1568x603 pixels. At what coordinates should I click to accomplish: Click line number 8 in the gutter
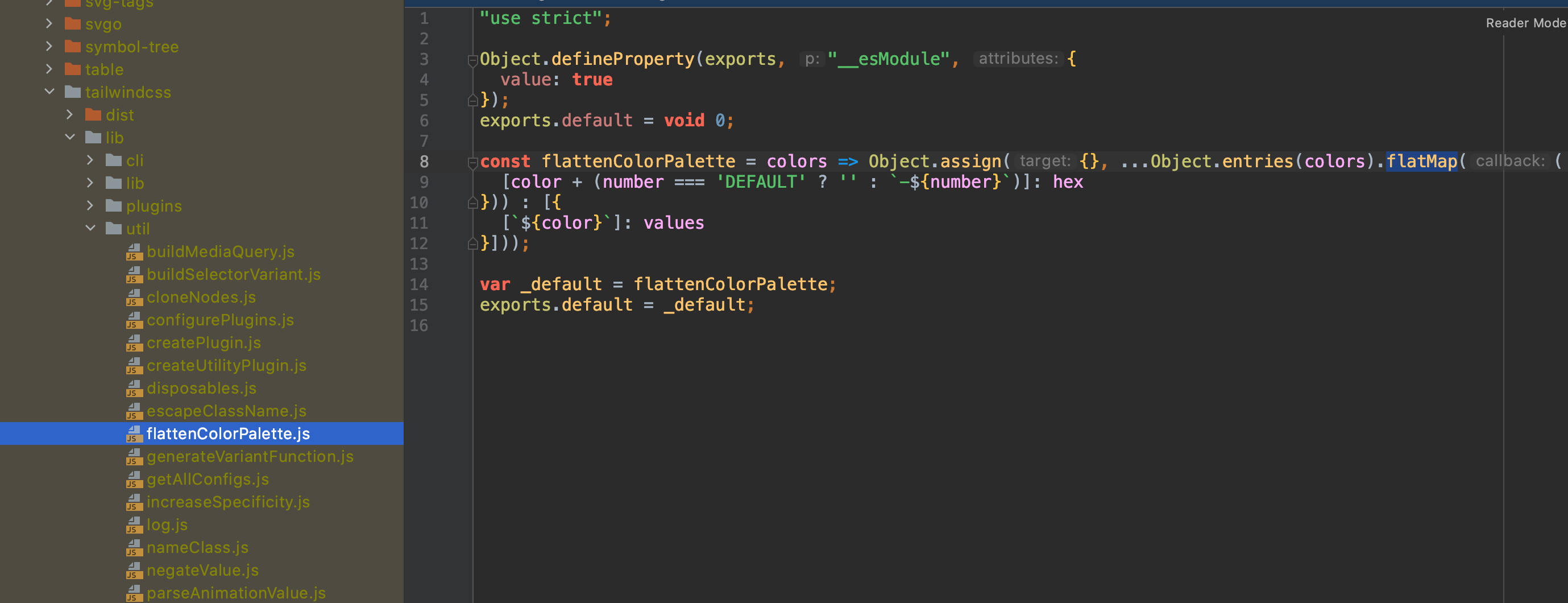[424, 162]
